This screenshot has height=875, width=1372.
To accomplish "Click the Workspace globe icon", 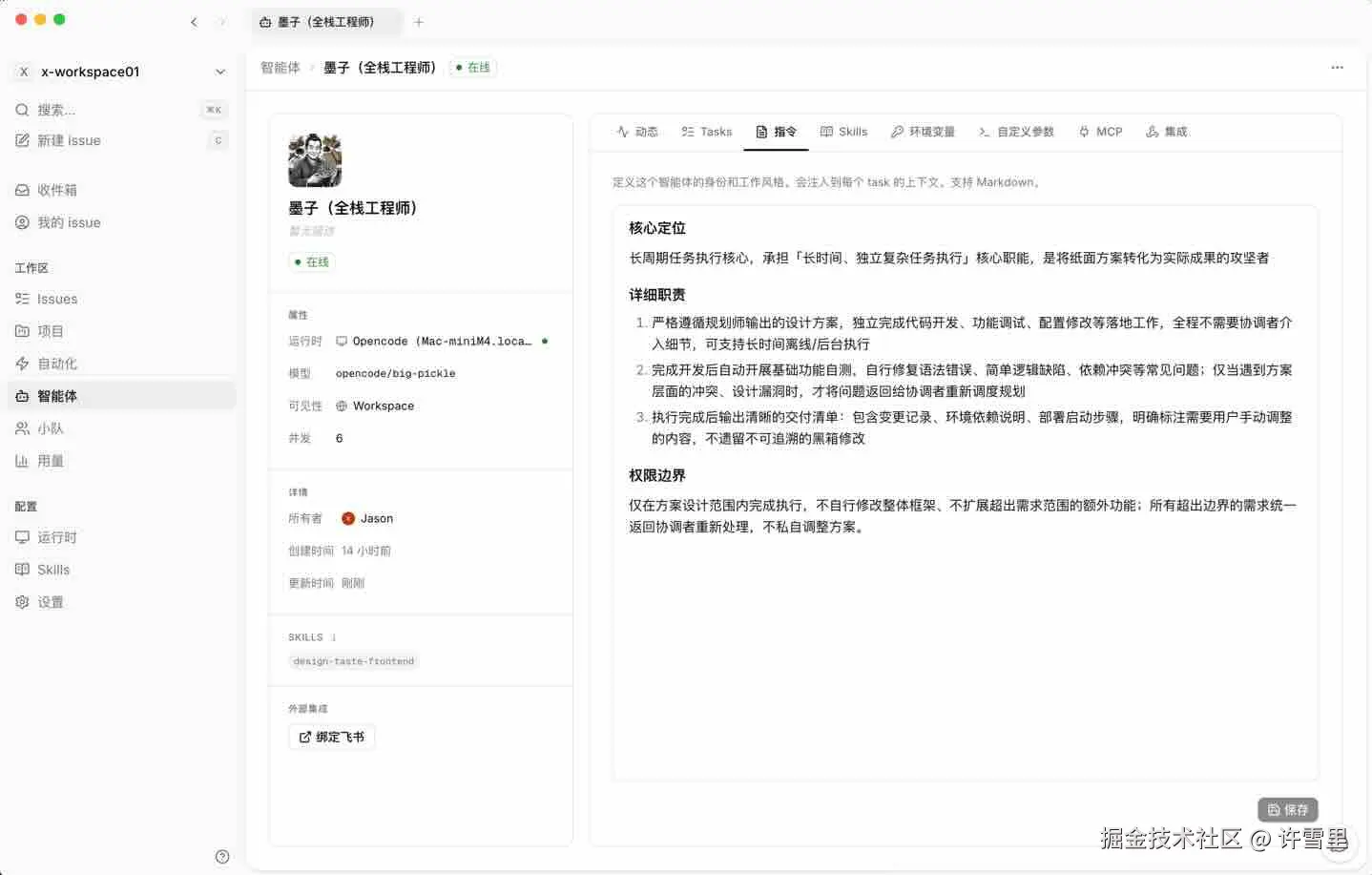I will 342,406.
